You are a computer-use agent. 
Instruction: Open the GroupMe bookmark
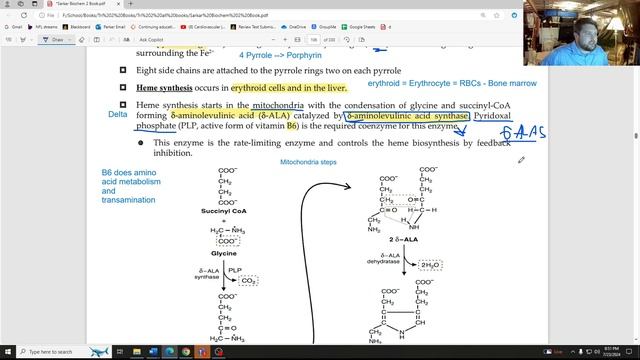pyautogui.click(x=324, y=27)
